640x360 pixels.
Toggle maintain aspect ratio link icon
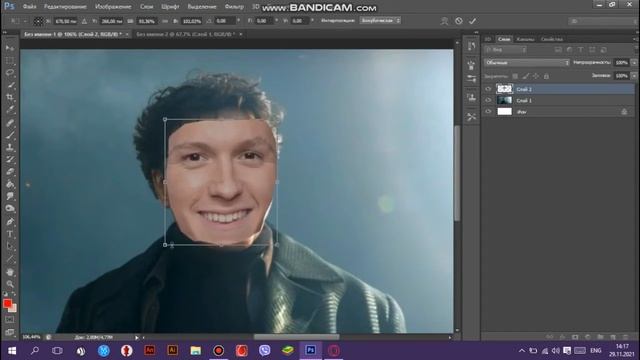[165, 21]
